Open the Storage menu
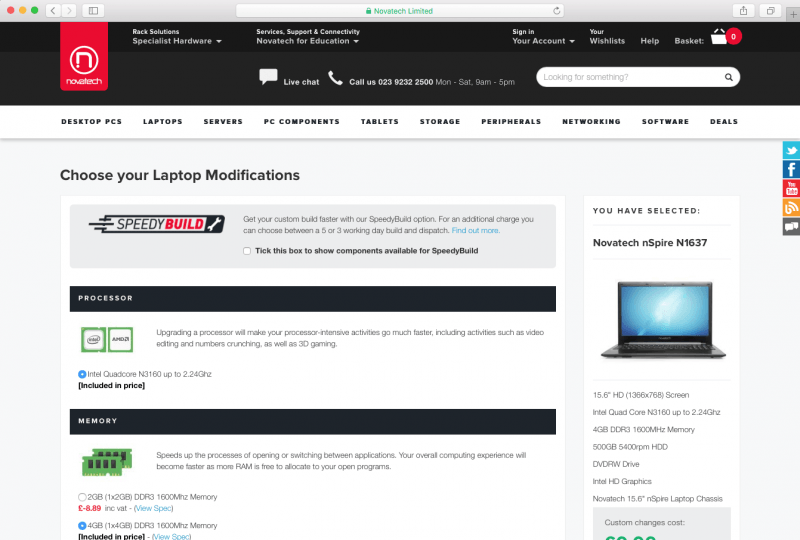The image size is (800, 540). [x=440, y=121]
